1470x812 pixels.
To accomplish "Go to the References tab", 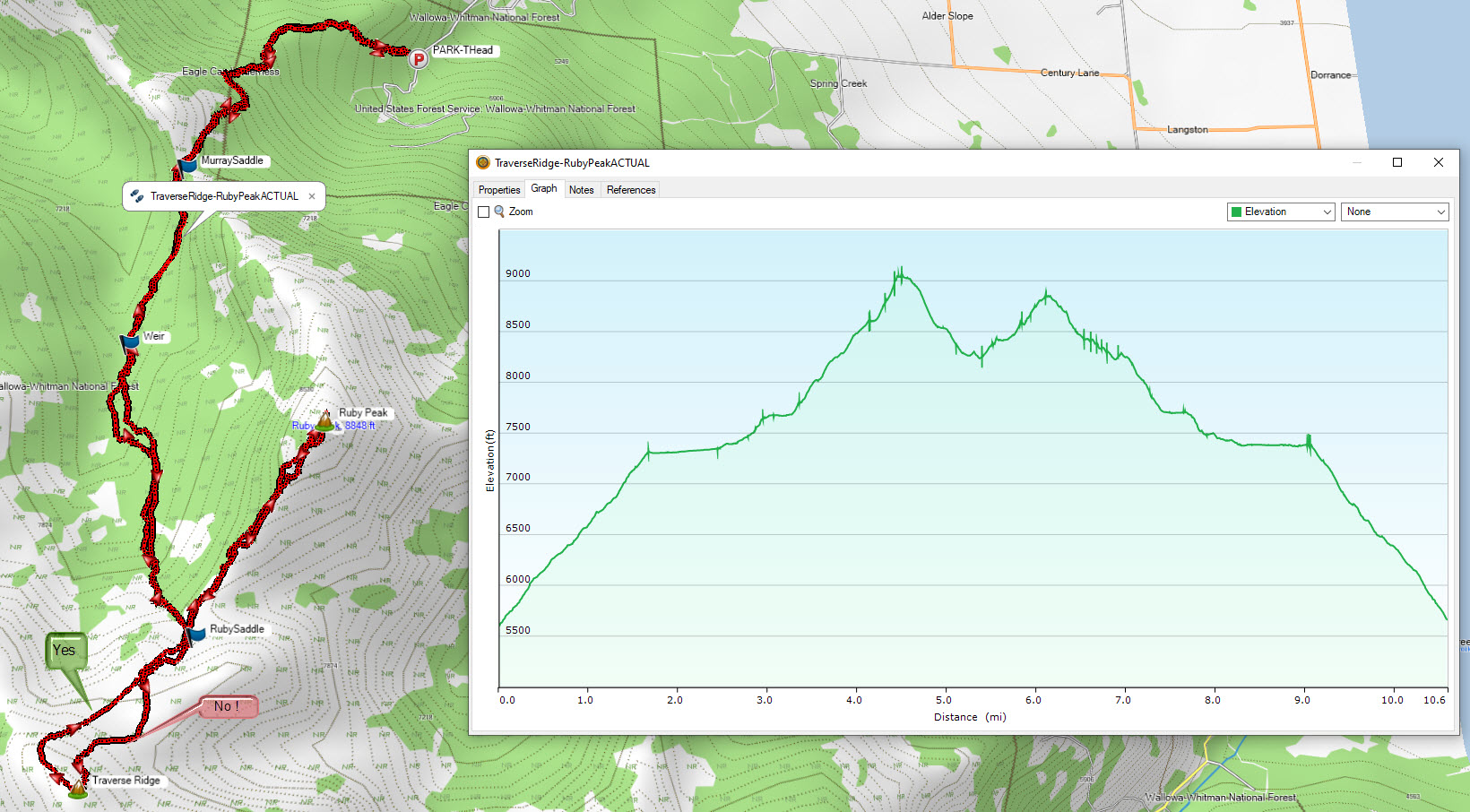I will 631,190.
